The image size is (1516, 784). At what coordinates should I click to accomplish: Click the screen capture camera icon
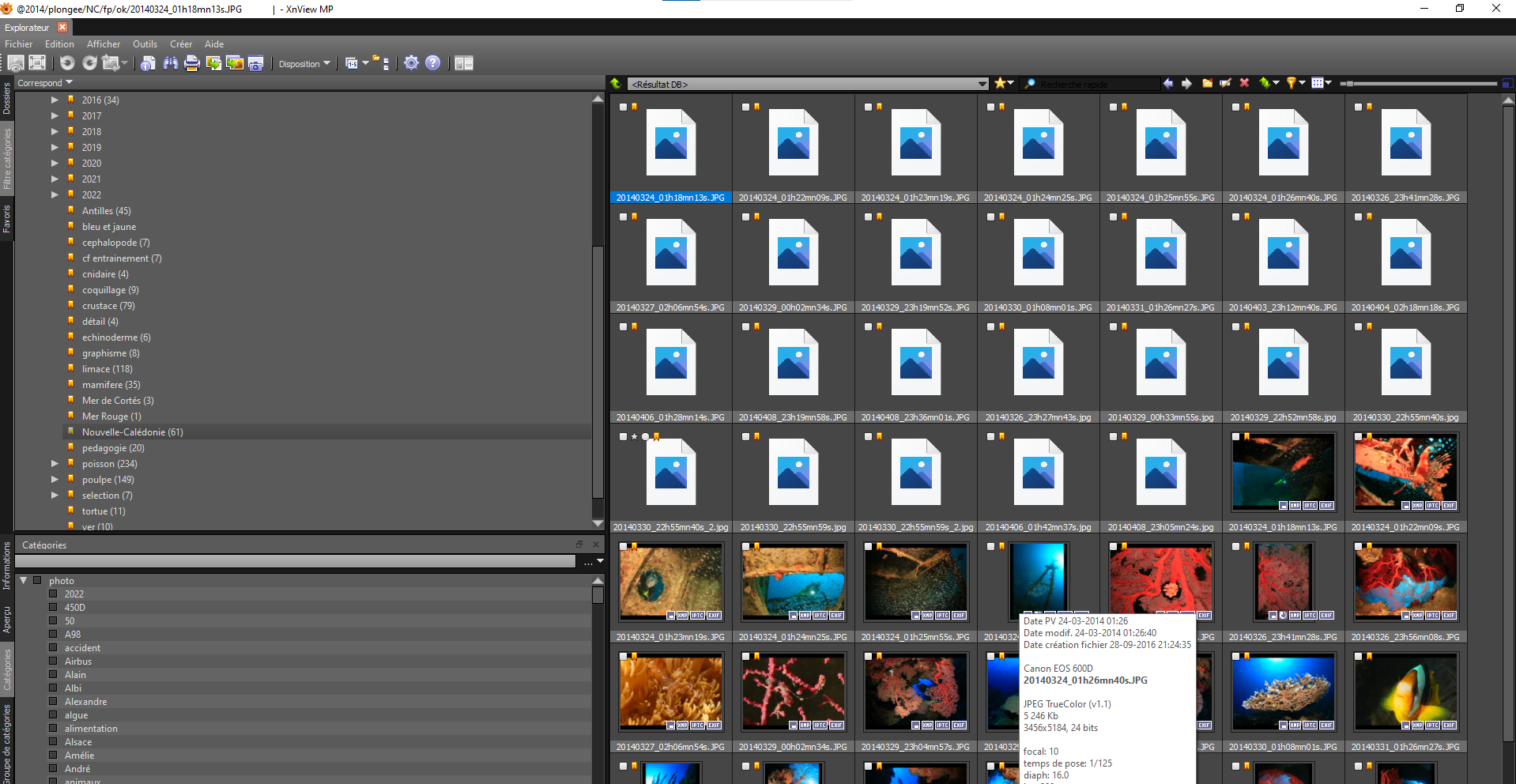[255, 63]
